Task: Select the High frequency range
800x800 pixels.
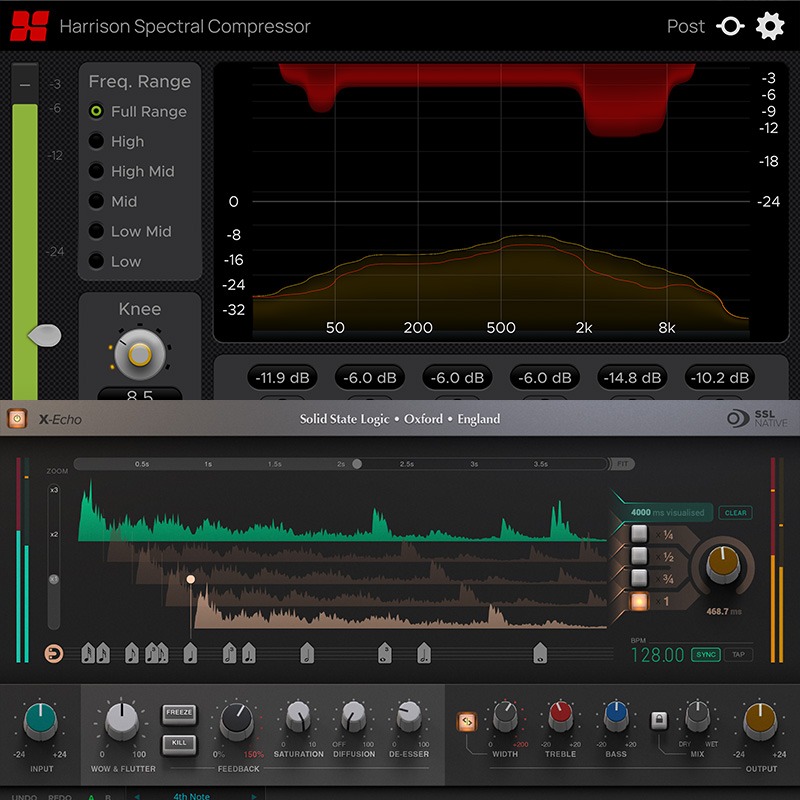Action: [x=116, y=141]
